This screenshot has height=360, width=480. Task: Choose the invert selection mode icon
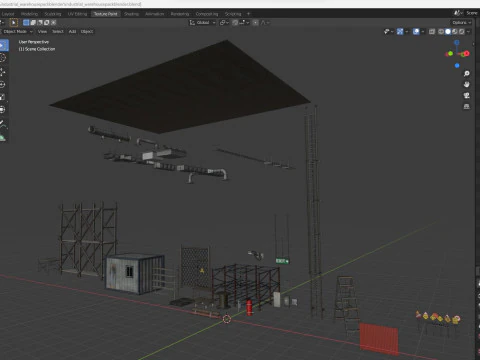click(x=47, y=23)
